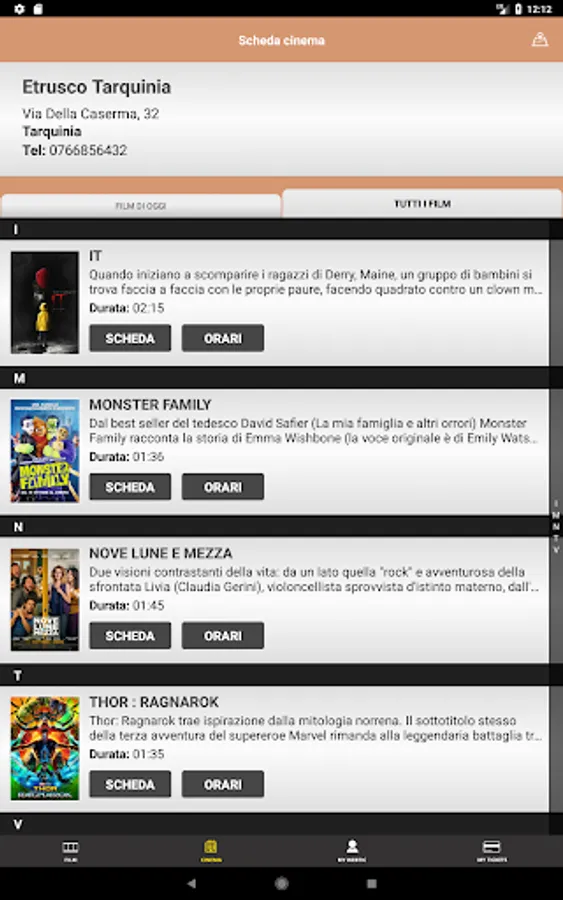Select the TUTTI I FILM tab
This screenshot has width=563, height=900.
point(422,203)
